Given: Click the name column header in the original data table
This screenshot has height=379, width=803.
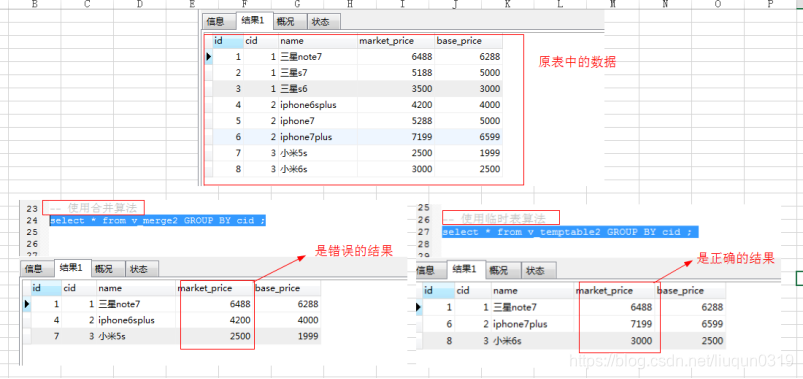Looking at the screenshot, I should pos(318,41).
